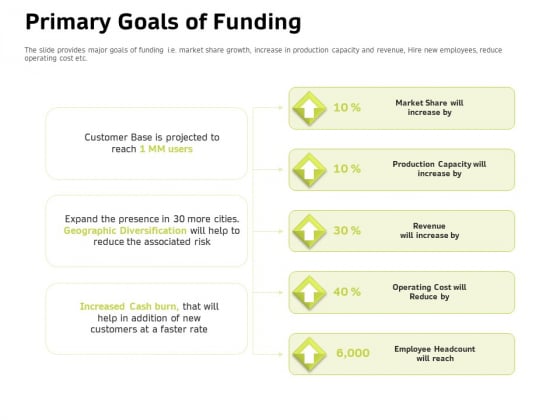Viewport: 560px width, 420px height.
Task: Select the Revenue will increase by label
Action: pyautogui.click(x=429, y=231)
